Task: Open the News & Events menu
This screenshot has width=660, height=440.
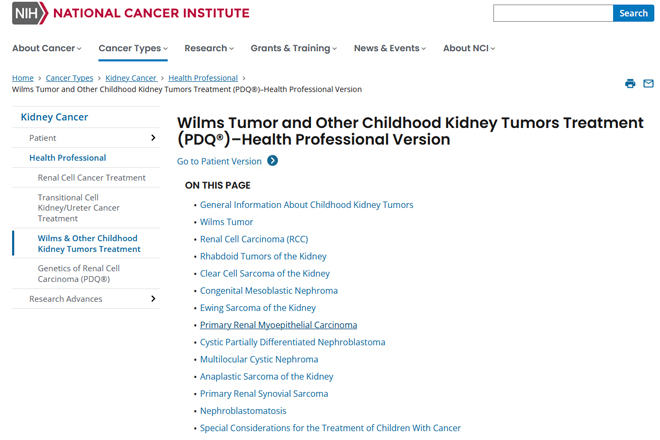Action: (x=390, y=48)
